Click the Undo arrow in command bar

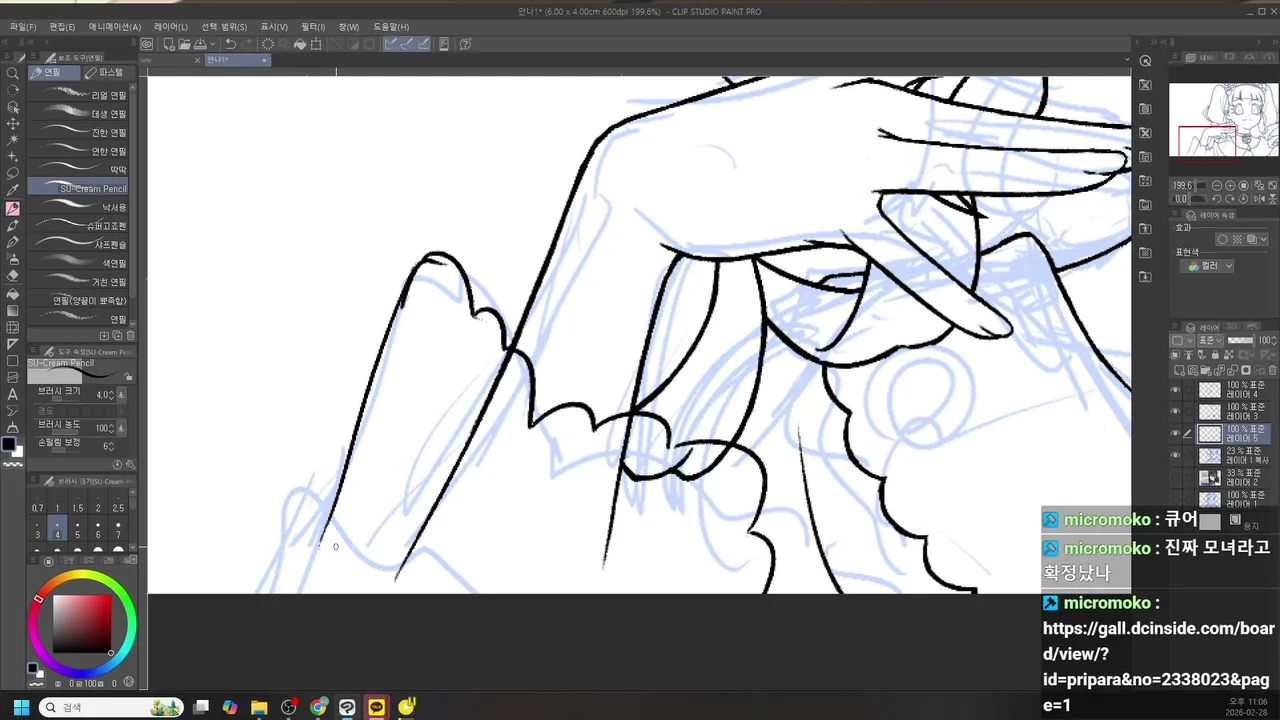coord(230,44)
